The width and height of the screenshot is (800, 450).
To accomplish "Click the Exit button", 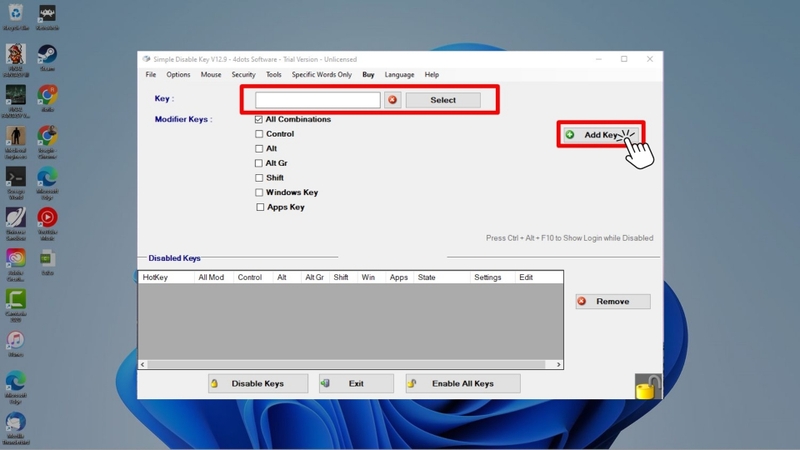I will pyautogui.click(x=356, y=384).
